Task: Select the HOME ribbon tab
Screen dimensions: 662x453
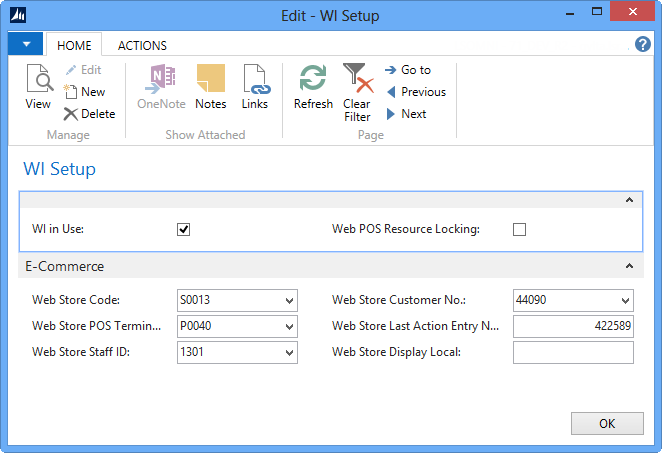Action: pyautogui.click(x=74, y=45)
